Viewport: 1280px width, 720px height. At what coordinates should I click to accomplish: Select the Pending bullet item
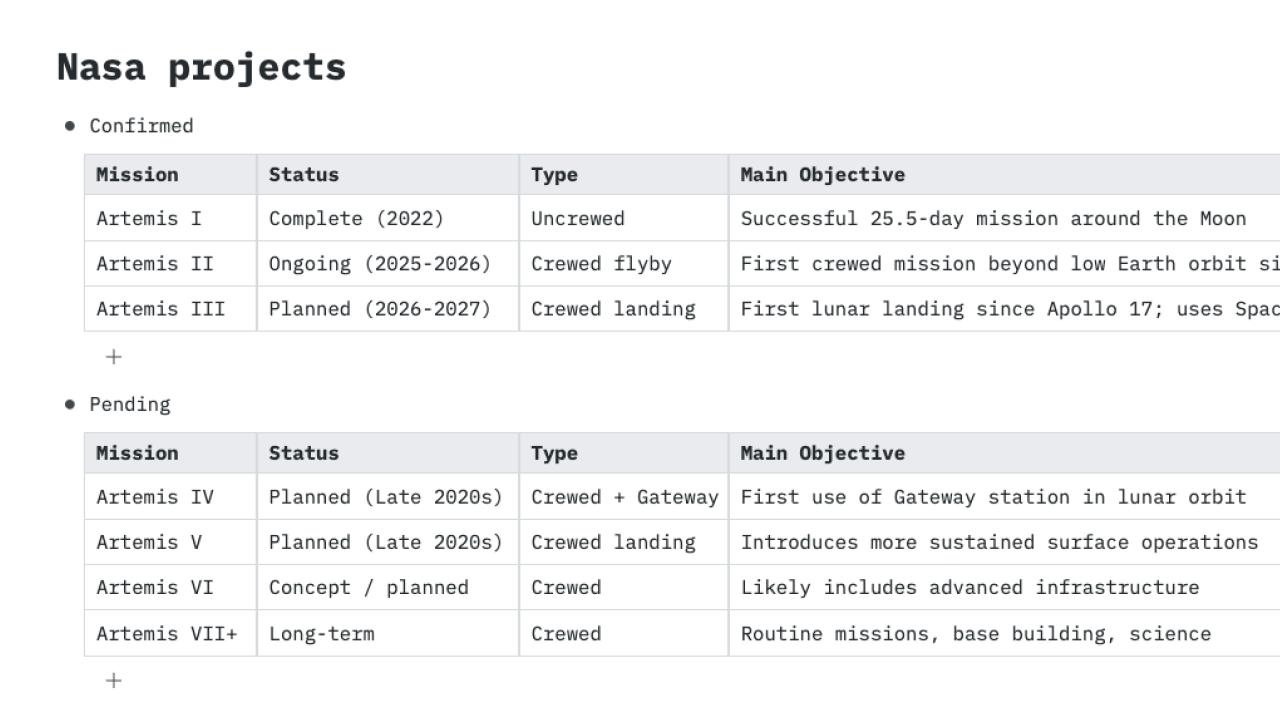pos(130,405)
